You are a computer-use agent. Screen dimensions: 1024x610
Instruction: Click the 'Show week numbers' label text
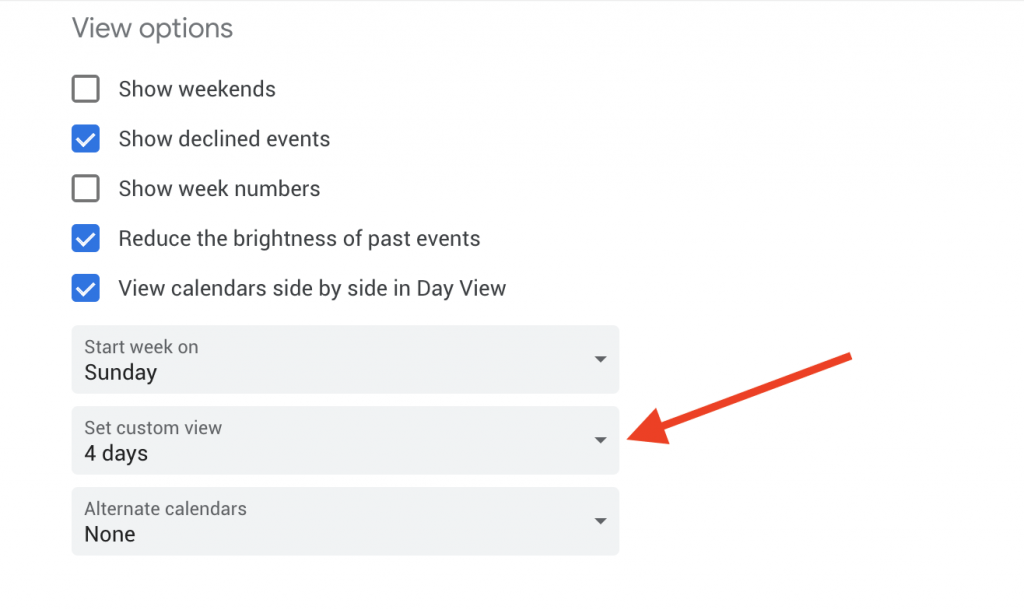point(219,189)
